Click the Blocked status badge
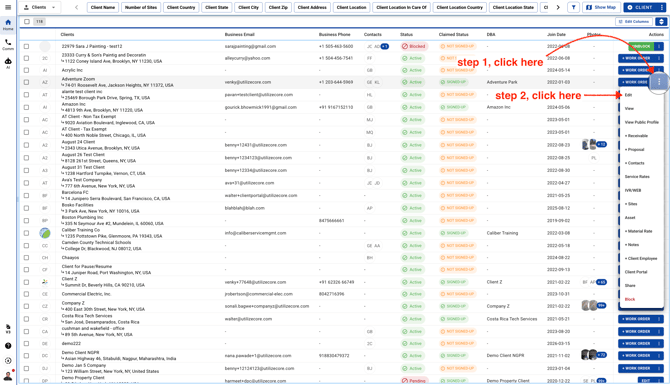 coord(414,46)
